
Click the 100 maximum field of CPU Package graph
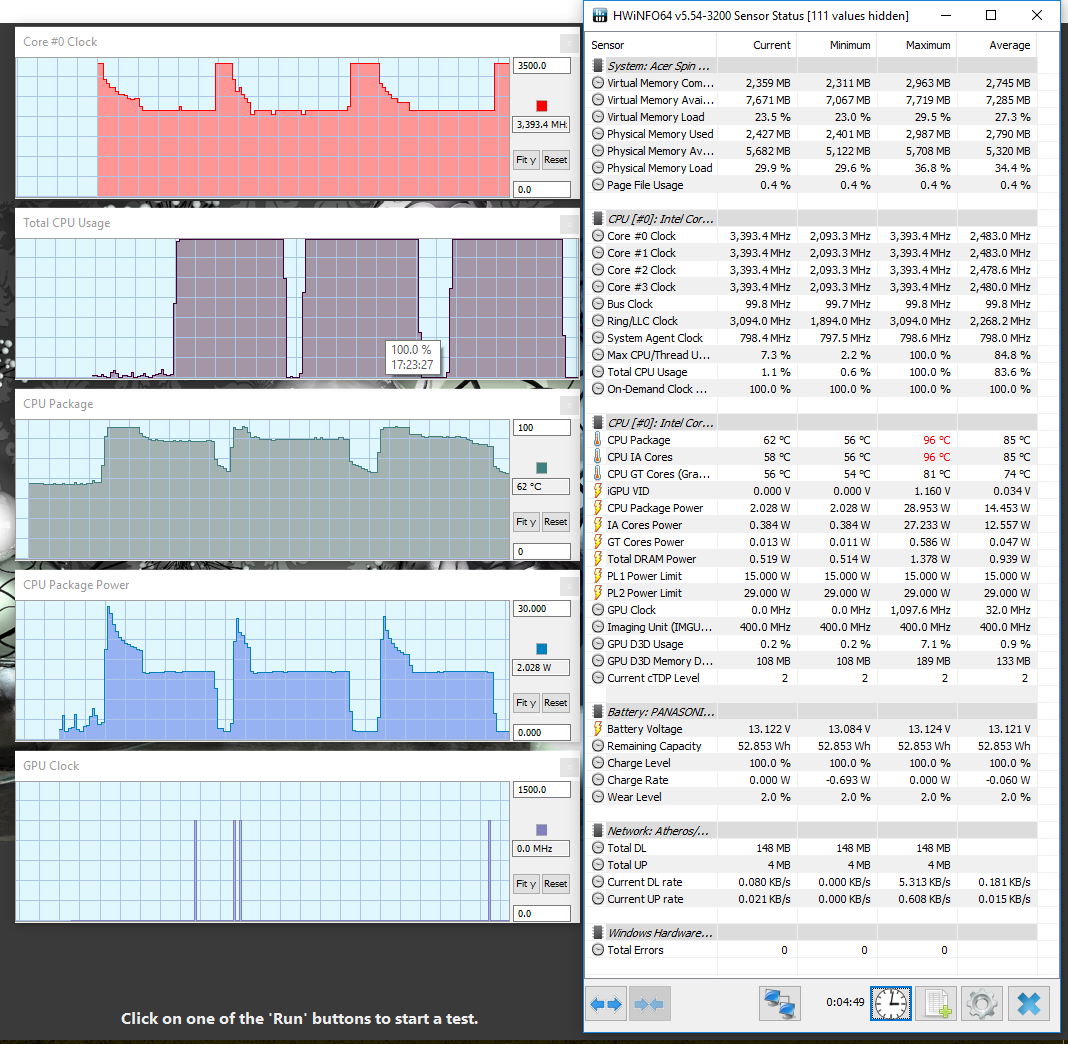tap(541, 428)
